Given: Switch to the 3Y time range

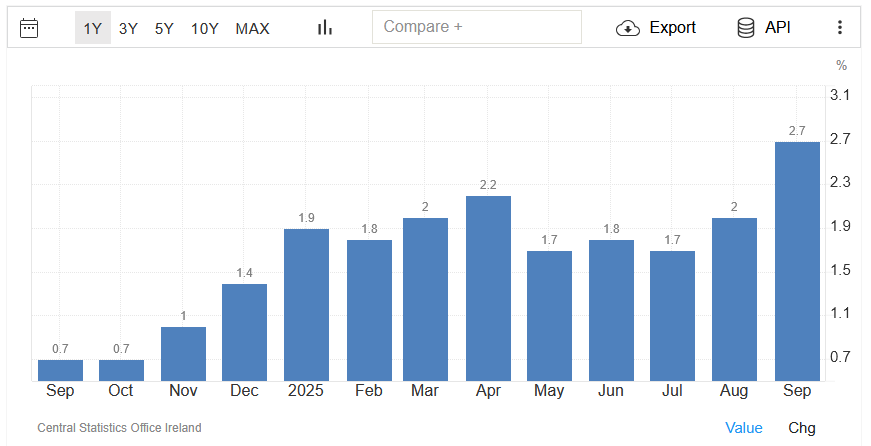Looking at the screenshot, I should [x=128, y=28].
